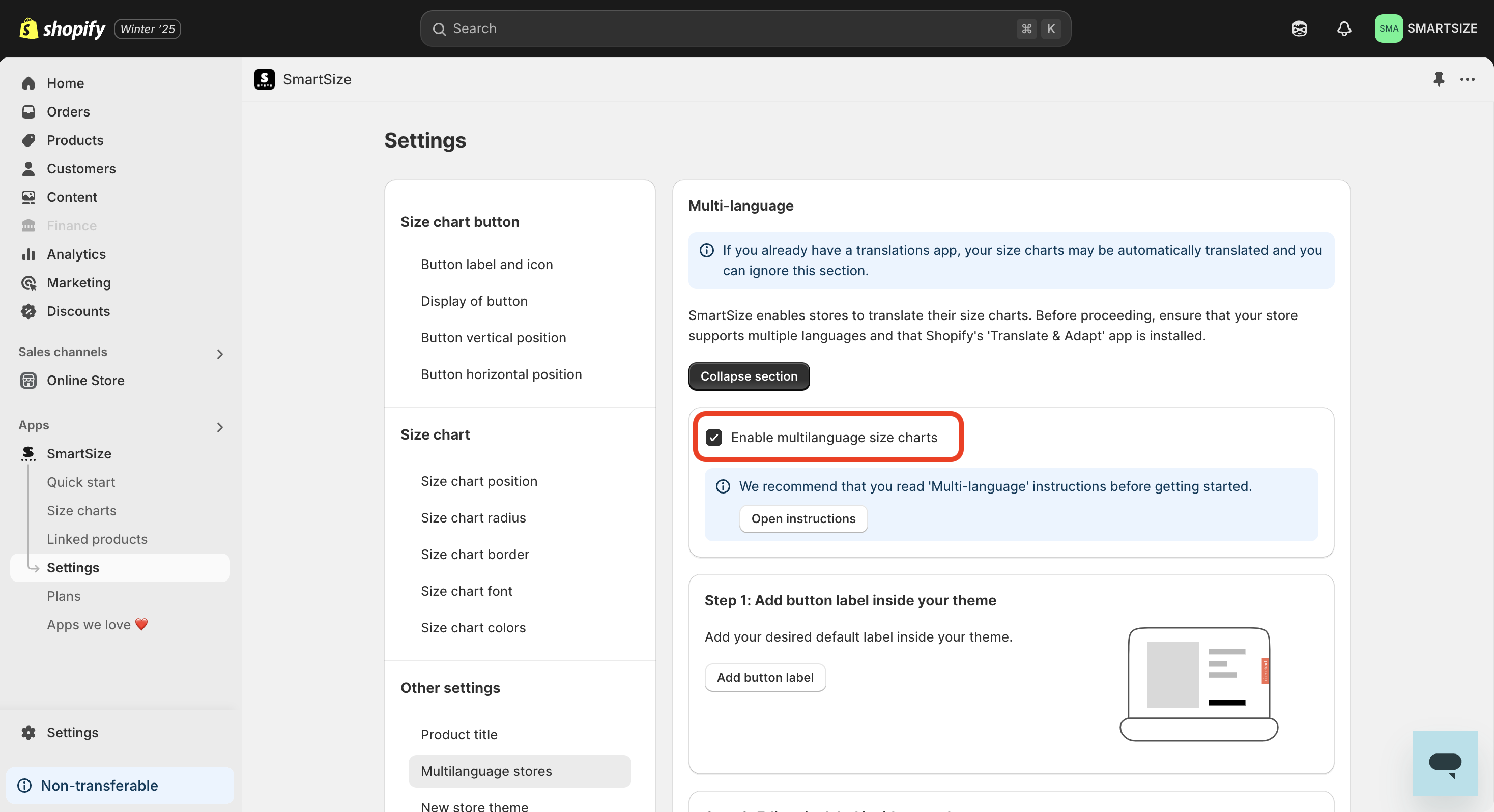
Task: Click the Online Store storefront icon
Action: pos(28,380)
